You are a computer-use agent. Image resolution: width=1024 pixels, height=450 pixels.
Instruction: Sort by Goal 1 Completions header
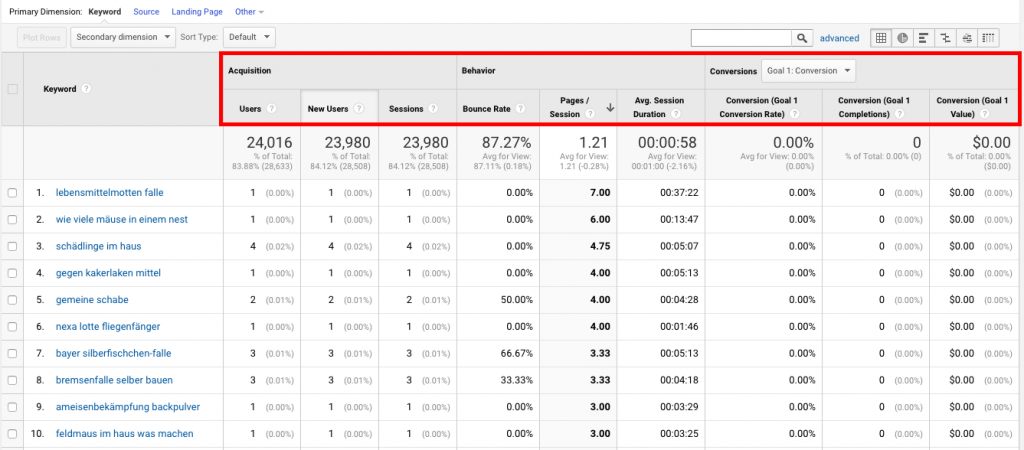(x=874, y=107)
